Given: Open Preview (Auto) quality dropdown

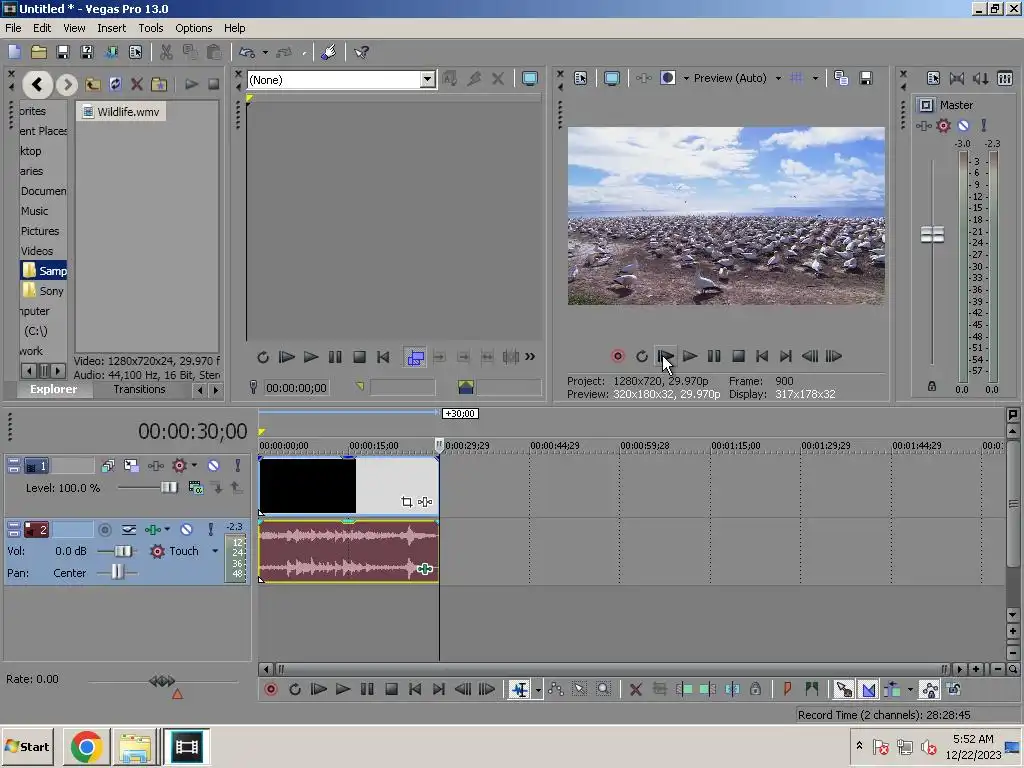Looking at the screenshot, I should pyautogui.click(x=778, y=78).
